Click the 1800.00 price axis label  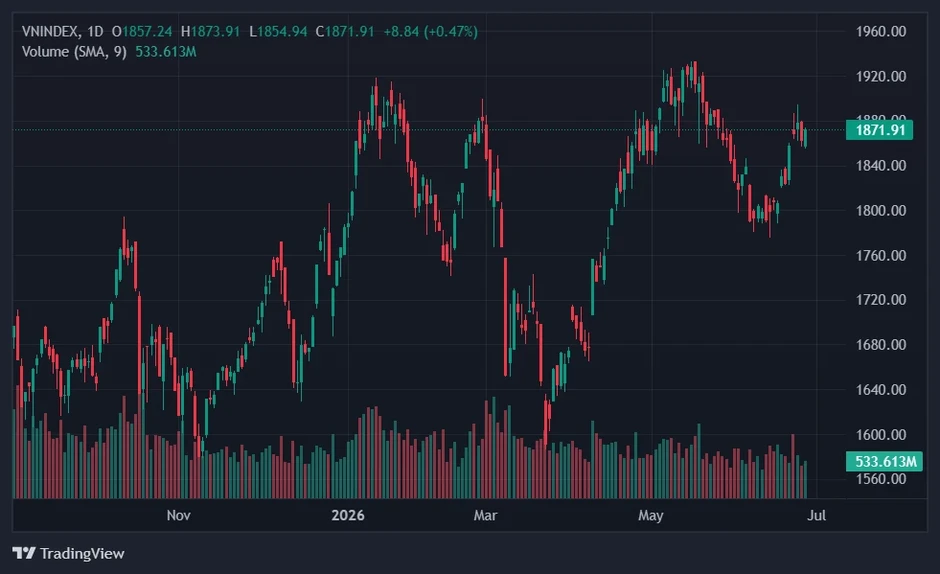[x=881, y=211]
